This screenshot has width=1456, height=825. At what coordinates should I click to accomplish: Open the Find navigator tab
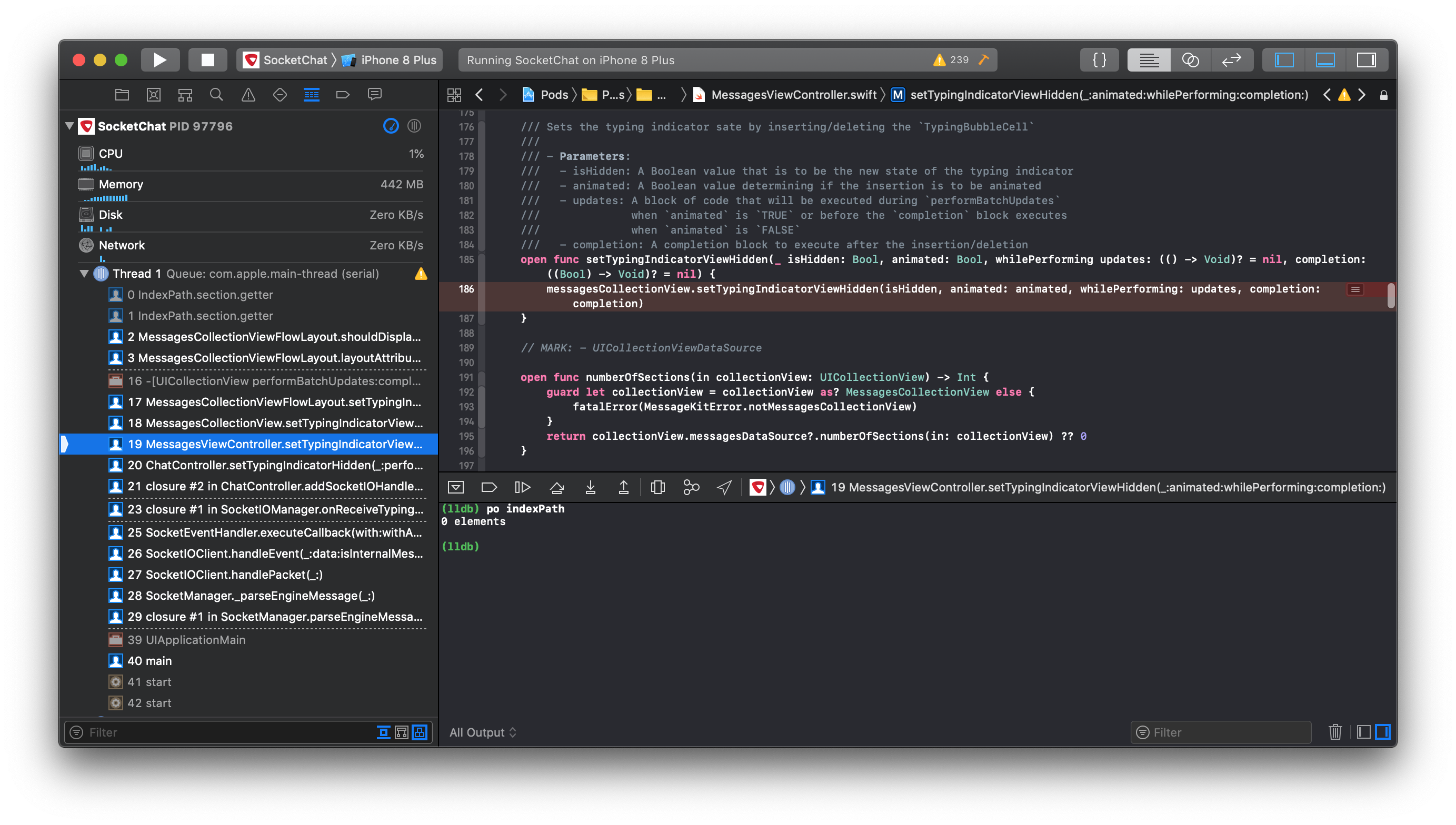point(216,95)
